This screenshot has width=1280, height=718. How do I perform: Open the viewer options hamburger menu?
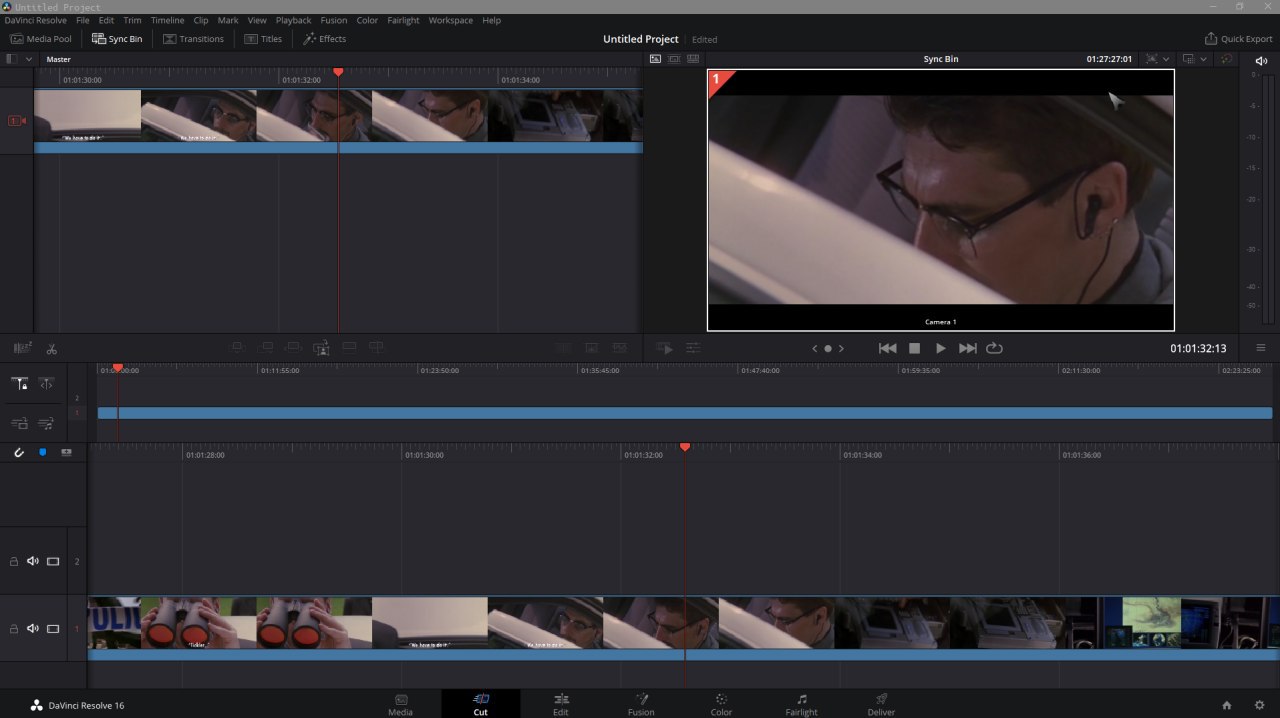(1261, 348)
